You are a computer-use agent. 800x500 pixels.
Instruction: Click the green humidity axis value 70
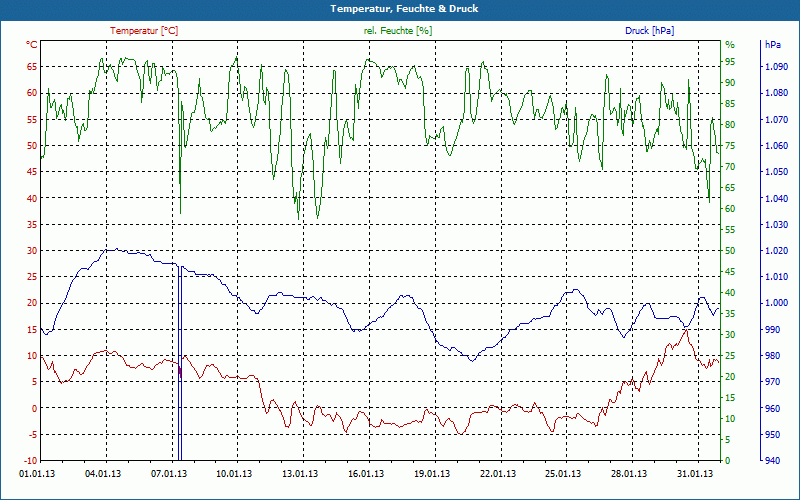click(x=731, y=166)
